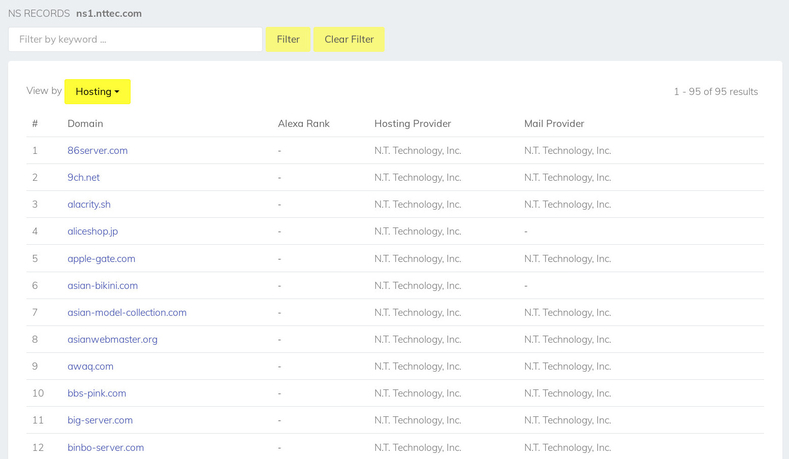This screenshot has width=789, height=459.
Task: Click hosting provider cell for 86server.com
Action: click(418, 150)
